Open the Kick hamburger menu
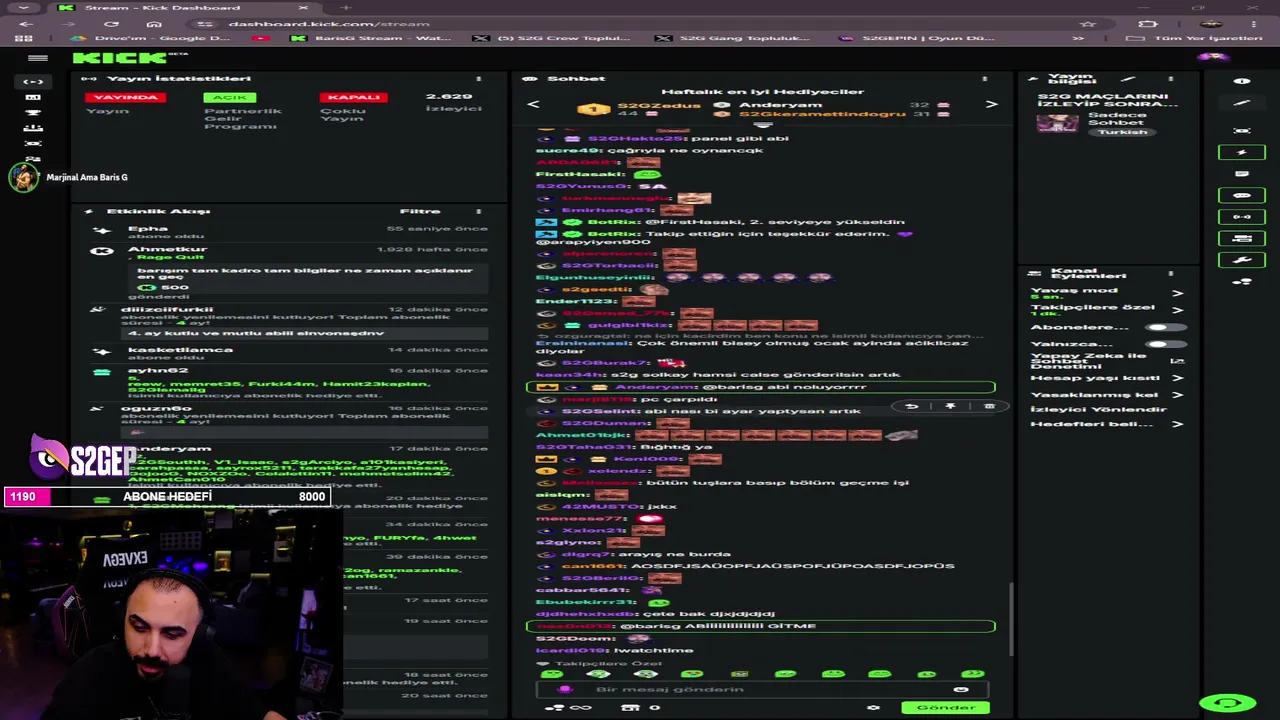1280x720 pixels. pyautogui.click(x=38, y=58)
